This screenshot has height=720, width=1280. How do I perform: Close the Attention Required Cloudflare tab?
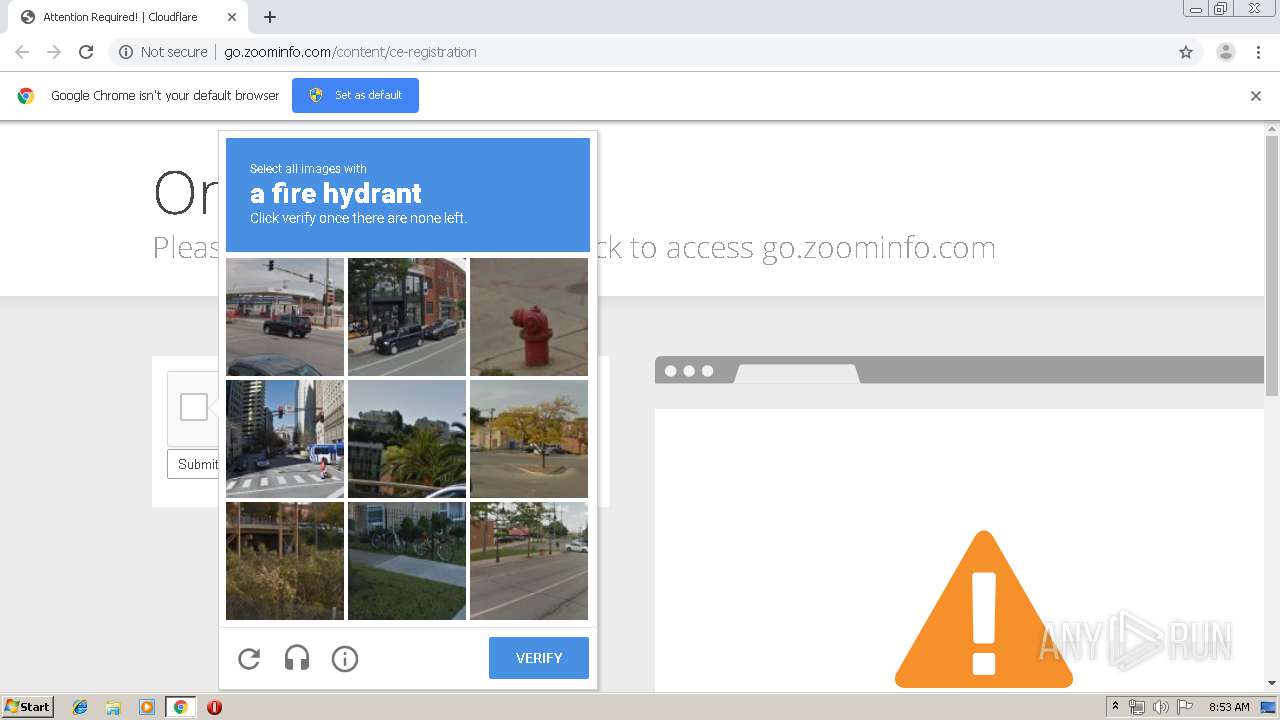click(232, 17)
